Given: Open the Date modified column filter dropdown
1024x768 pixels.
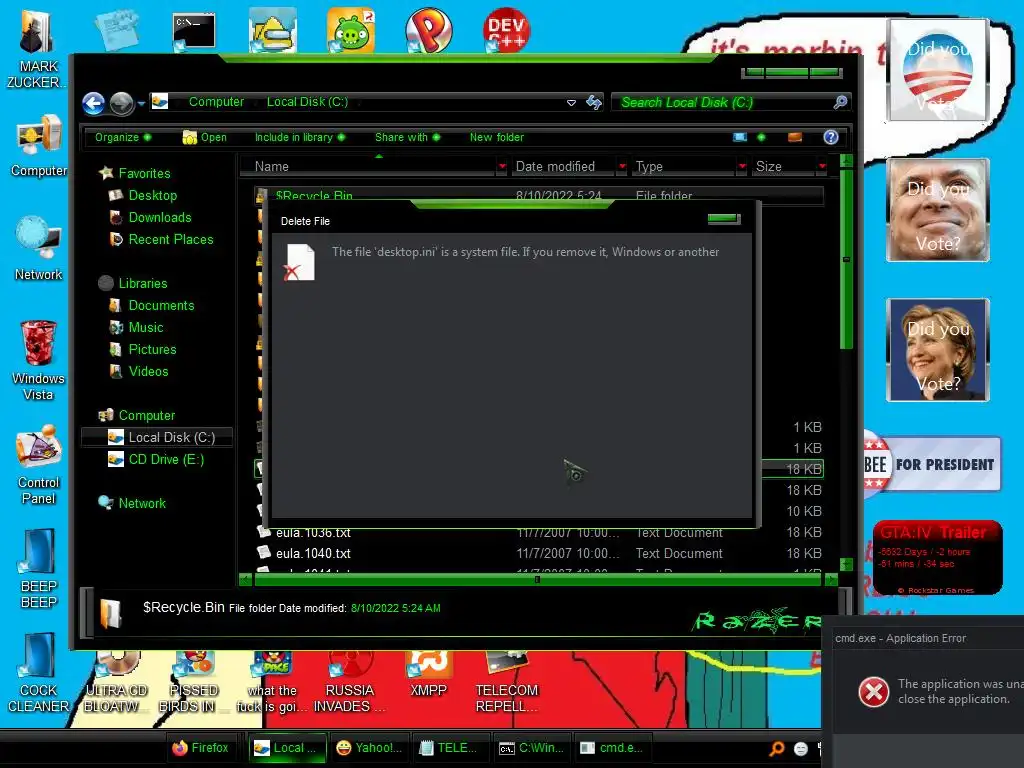Looking at the screenshot, I should (622, 167).
